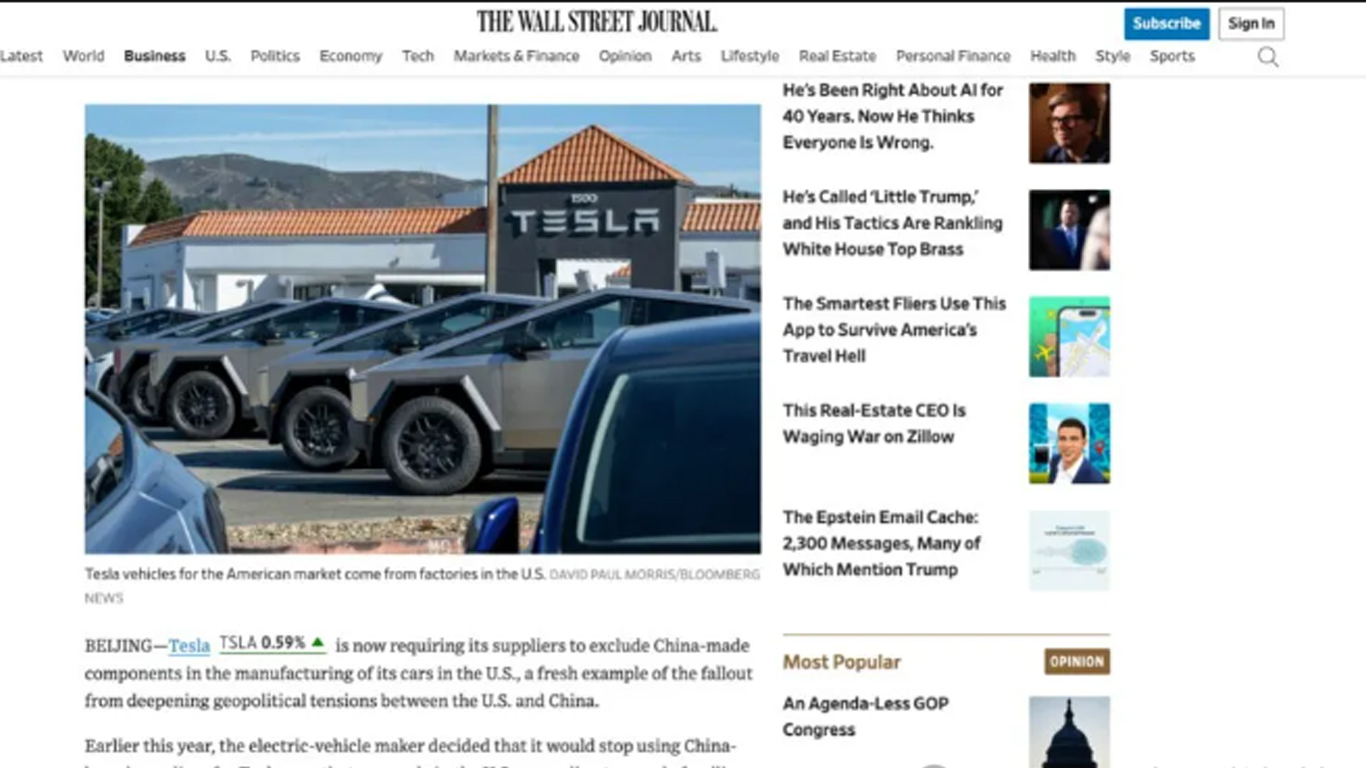Click the Sign In button
The width and height of the screenshot is (1366, 768).
(x=1251, y=23)
